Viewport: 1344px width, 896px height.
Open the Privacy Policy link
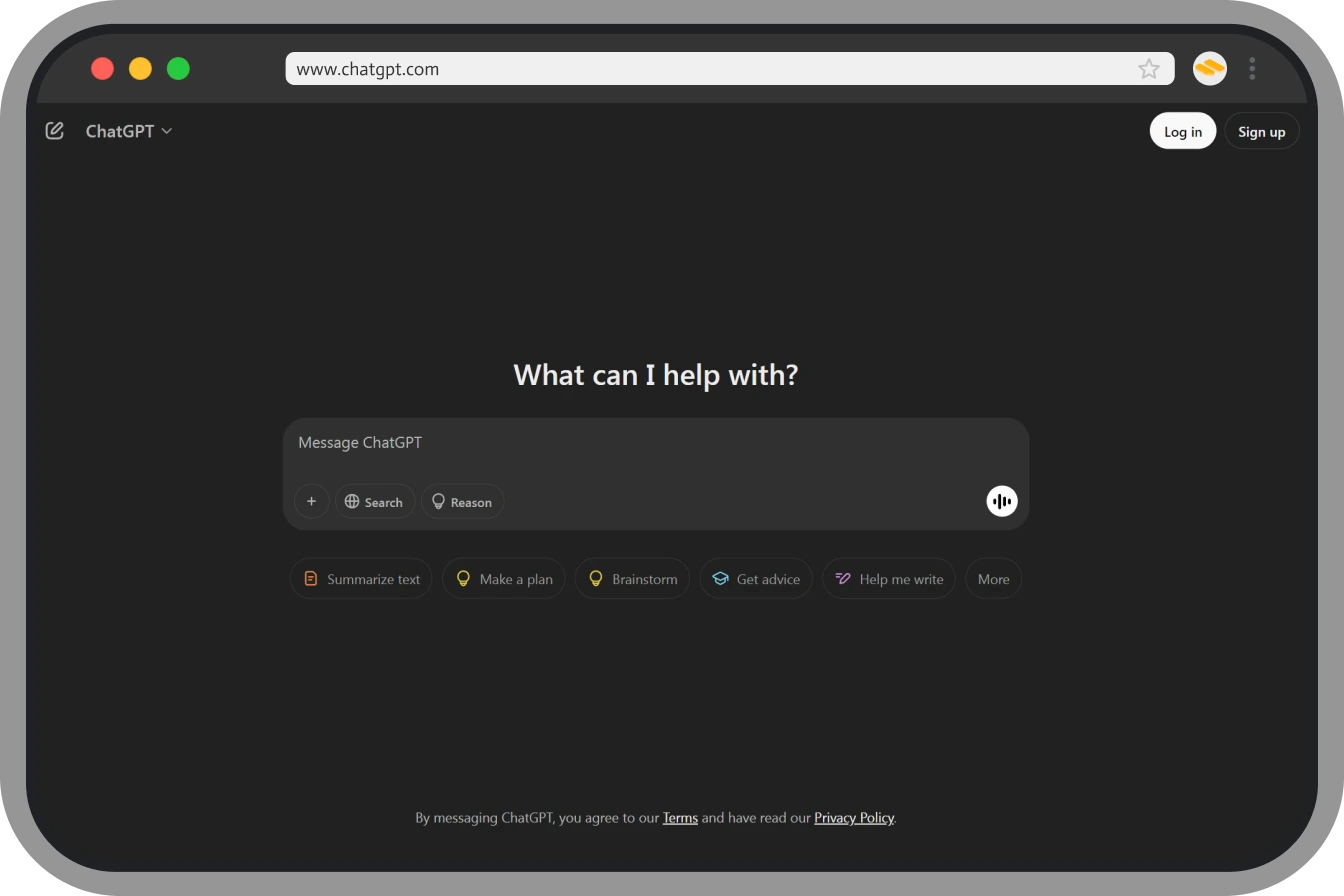(x=854, y=818)
